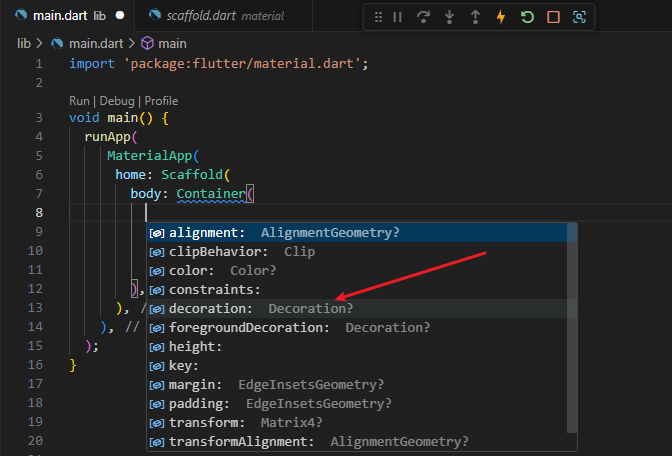Image resolution: width=672 pixels, height=456 pixels.
Task: Pause the debug session
Action: click(397, 17)
